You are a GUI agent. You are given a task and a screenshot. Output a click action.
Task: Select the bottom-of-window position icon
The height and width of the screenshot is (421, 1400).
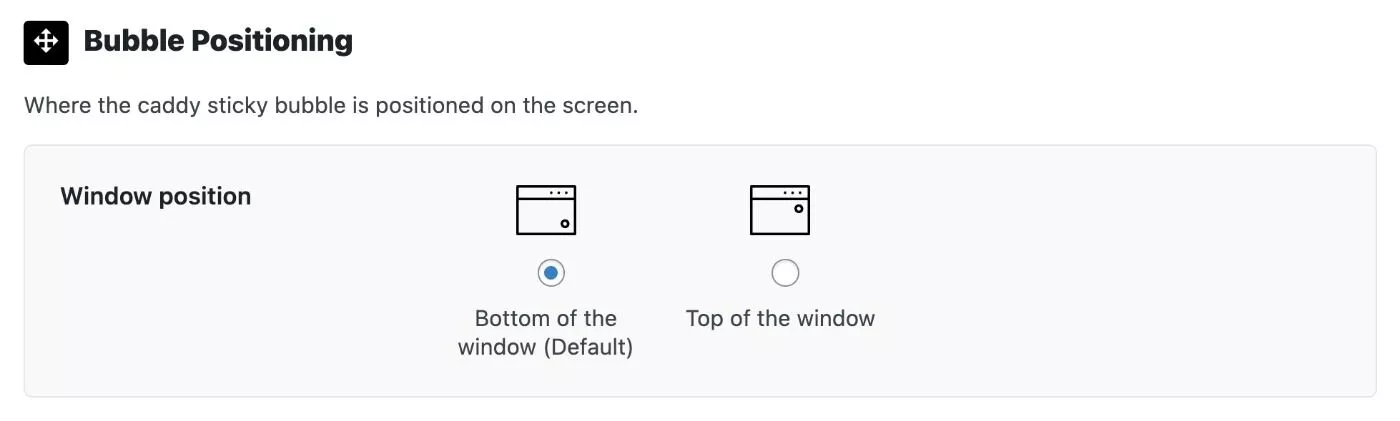[x=546, y=210]
